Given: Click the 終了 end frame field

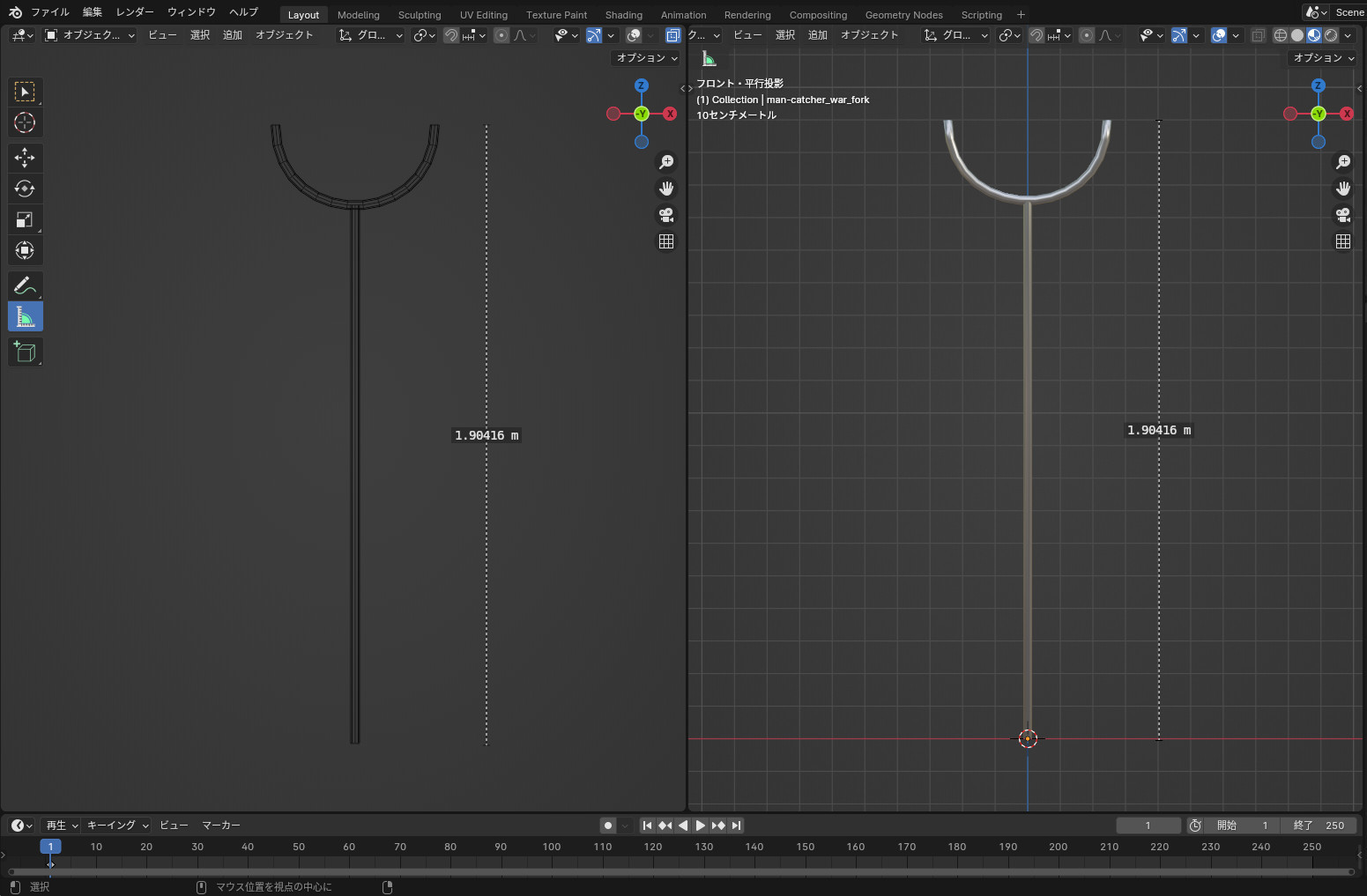Looking at the screenshot, I should click(1319, 826).
